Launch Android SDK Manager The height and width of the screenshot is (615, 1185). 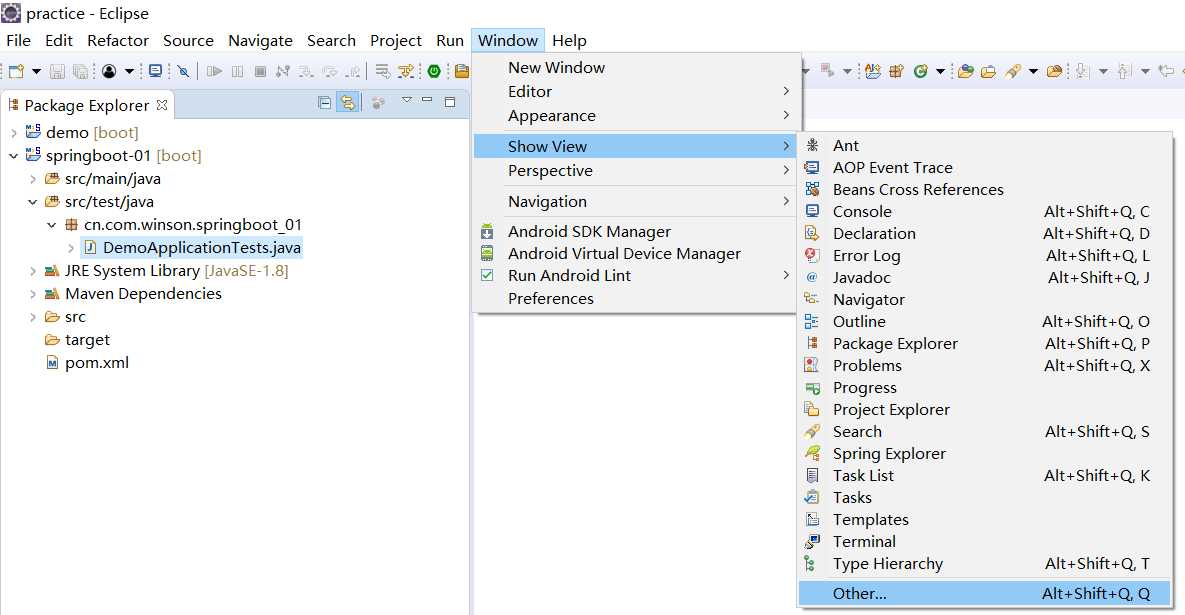[635, 232]
